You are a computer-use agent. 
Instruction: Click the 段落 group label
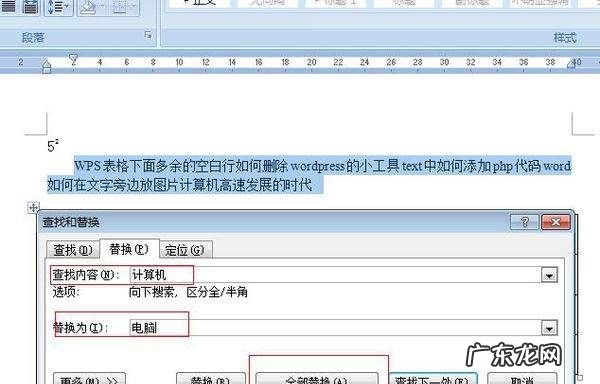(x=33, y=38)
